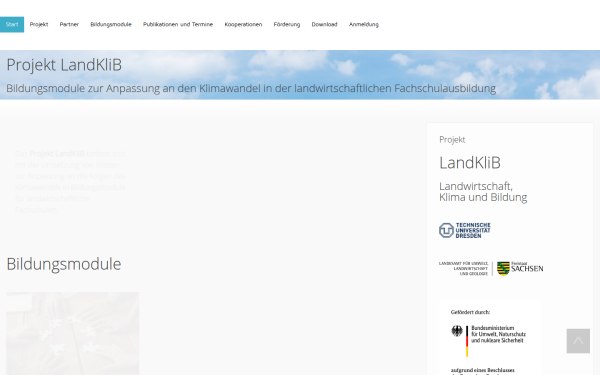The height and width of the screenshot is (375, 600).
Task: Click the Technische Universität Dresden logo
Action: pos(465,230)
